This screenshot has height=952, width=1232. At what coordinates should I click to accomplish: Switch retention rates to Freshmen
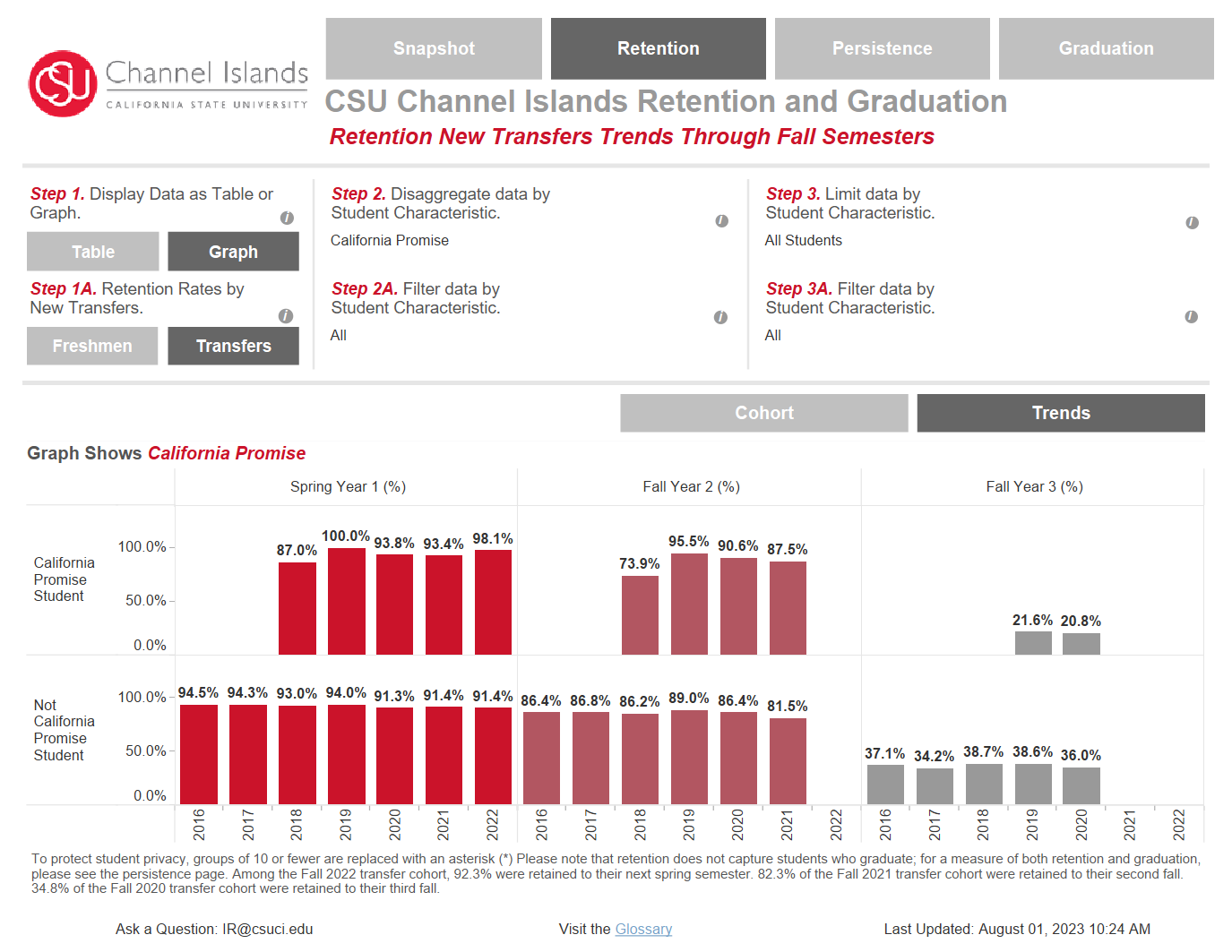pyautogui.click(x=92, y=346)
